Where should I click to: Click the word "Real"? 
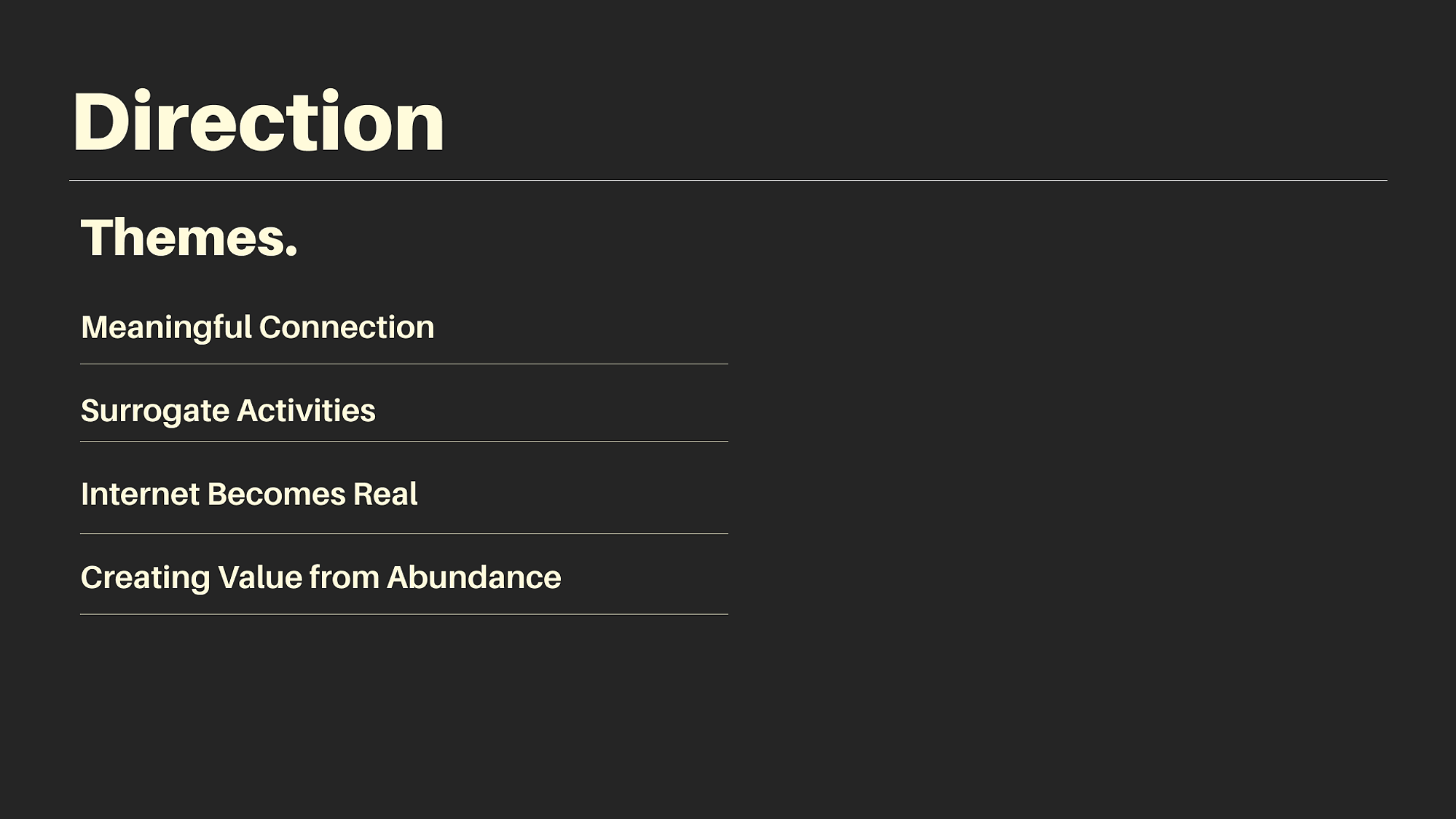385,494
